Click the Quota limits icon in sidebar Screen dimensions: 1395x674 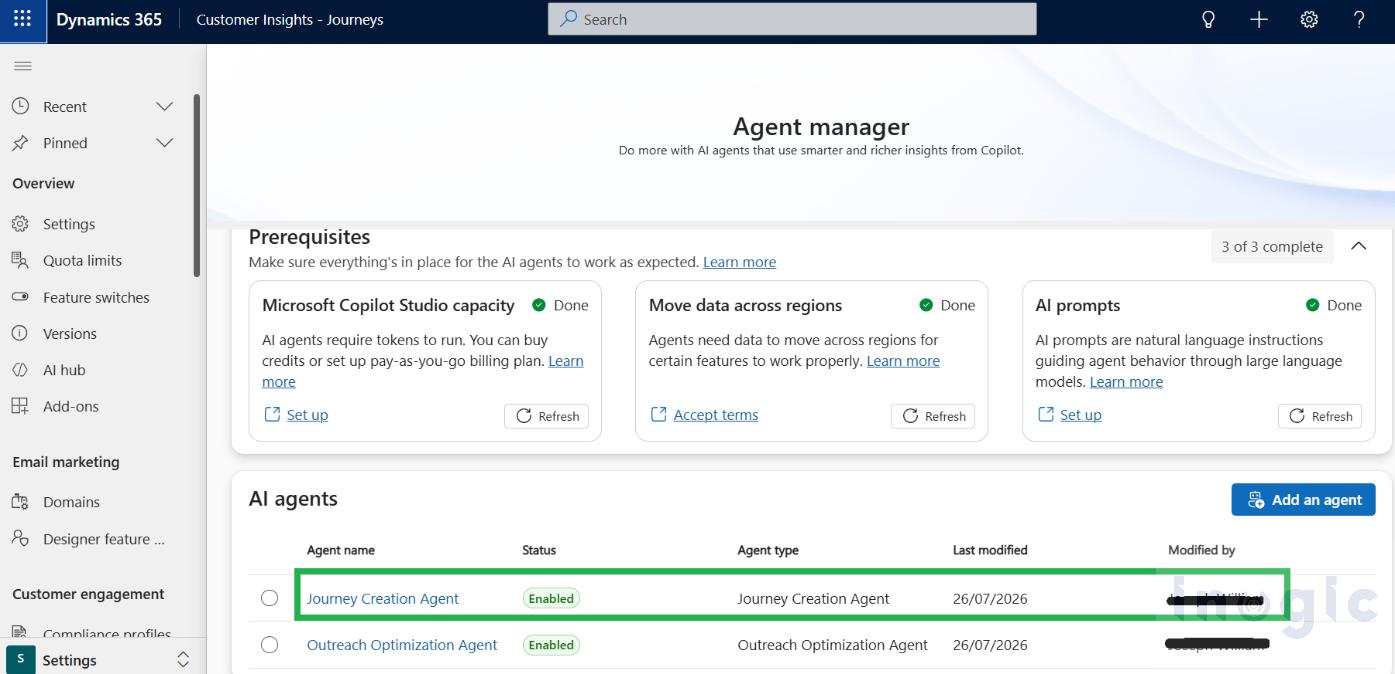point(20,260)
